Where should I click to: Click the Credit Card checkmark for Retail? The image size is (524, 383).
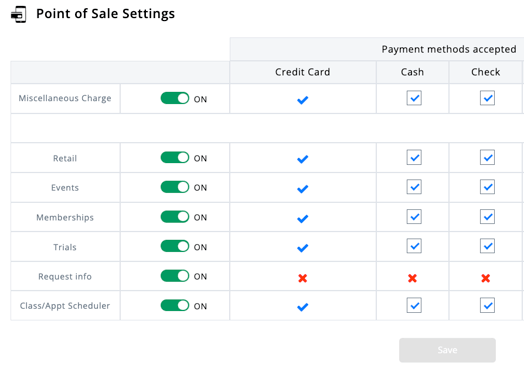pos(302,159)
